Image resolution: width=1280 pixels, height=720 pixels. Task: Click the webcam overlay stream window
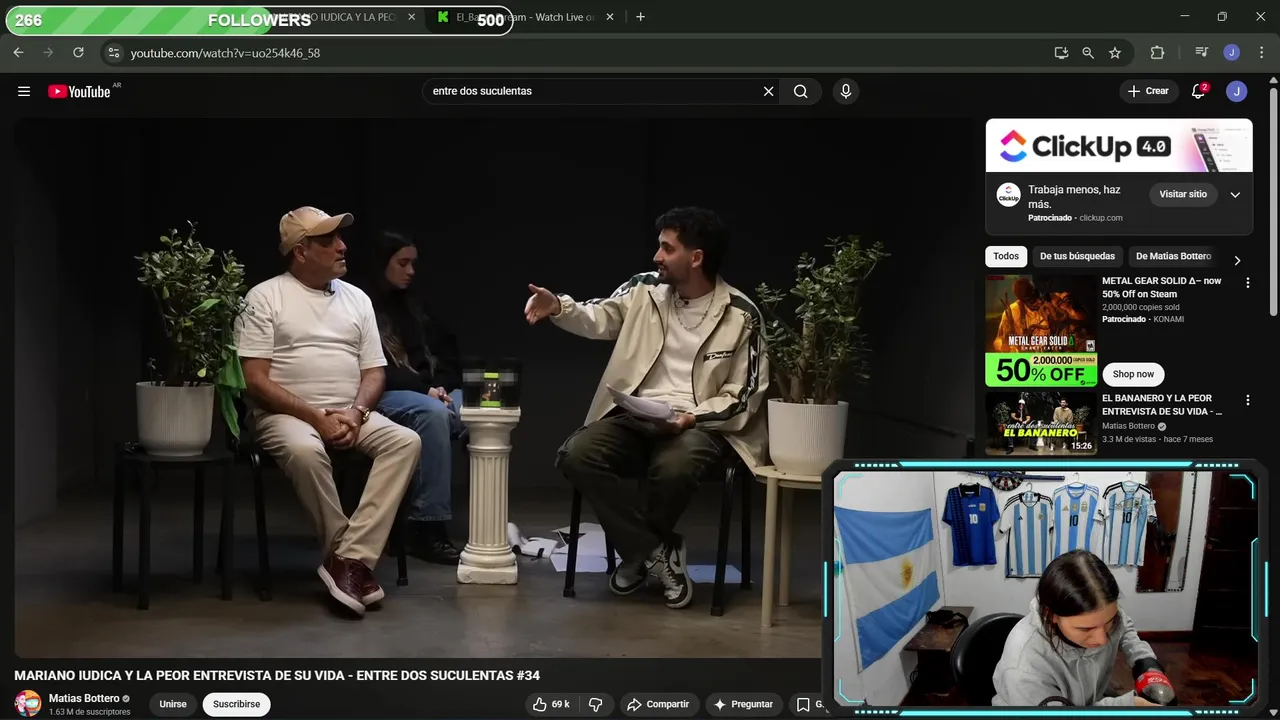(x=1045, y=588)
